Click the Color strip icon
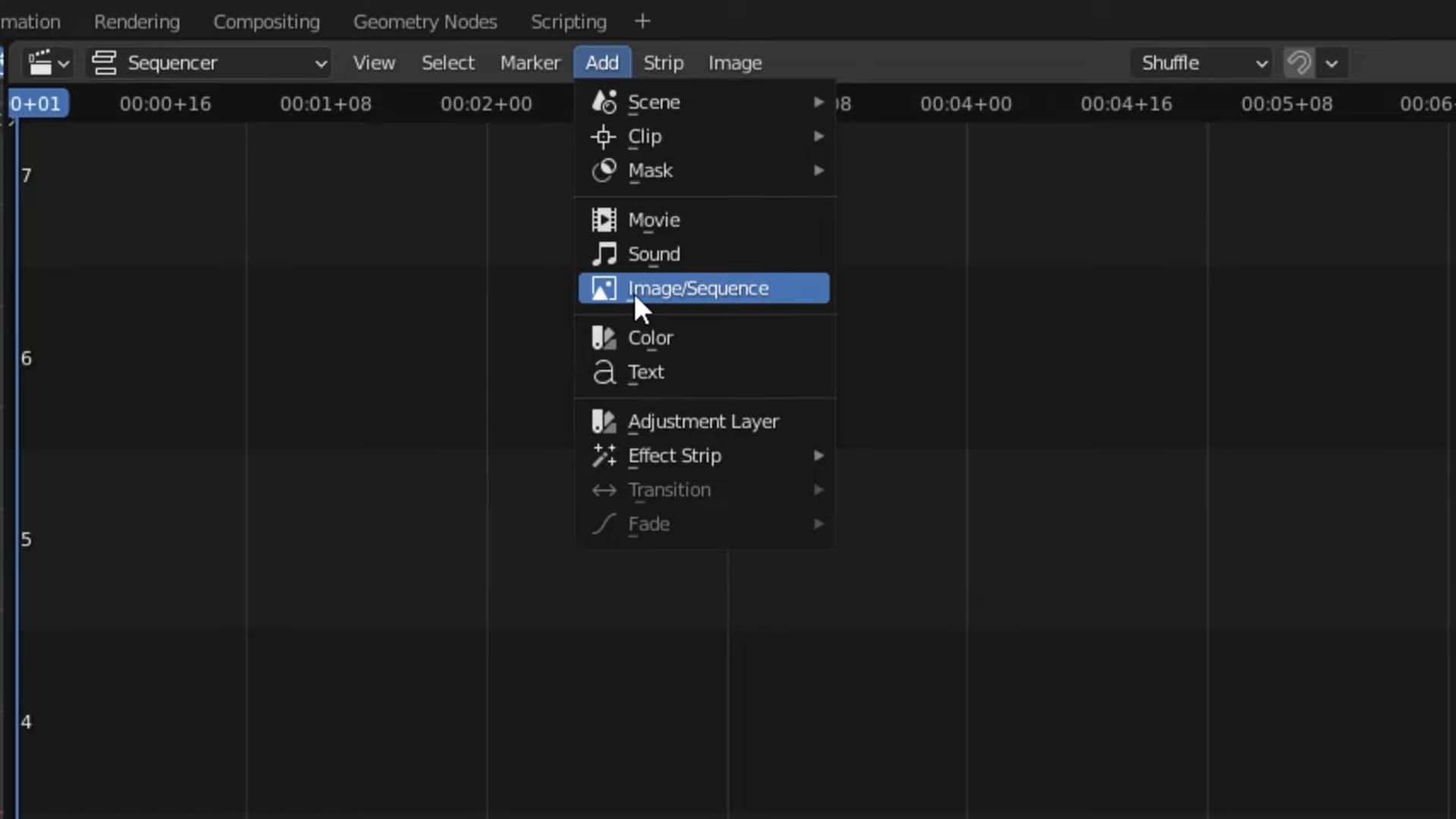The height and width of the screenshot is (819, 1456). (x=604, y=338)
